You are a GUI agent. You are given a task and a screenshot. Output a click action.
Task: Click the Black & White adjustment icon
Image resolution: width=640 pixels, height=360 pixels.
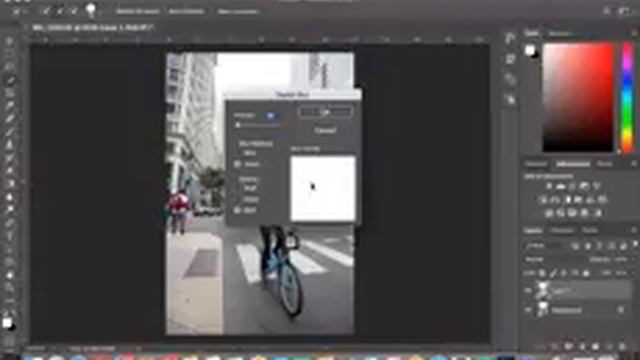[567, 200]
